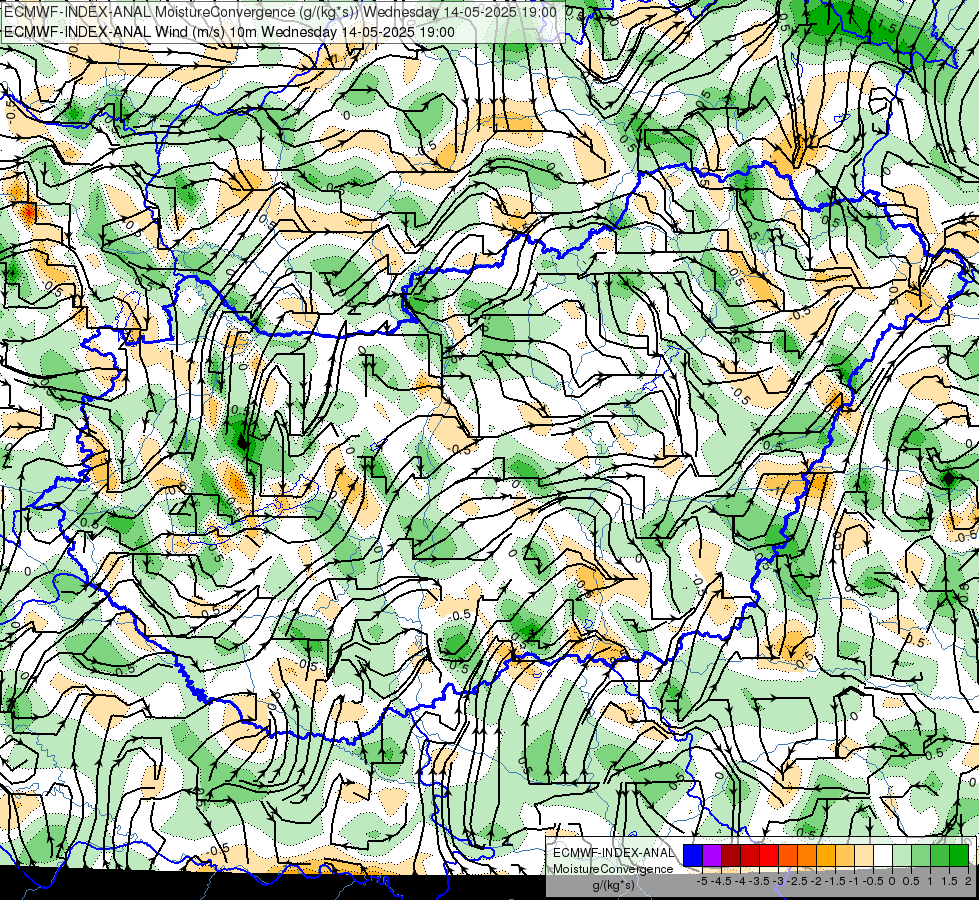
Task: Click the legend tick label -2.5
Action: click(797, 881)
